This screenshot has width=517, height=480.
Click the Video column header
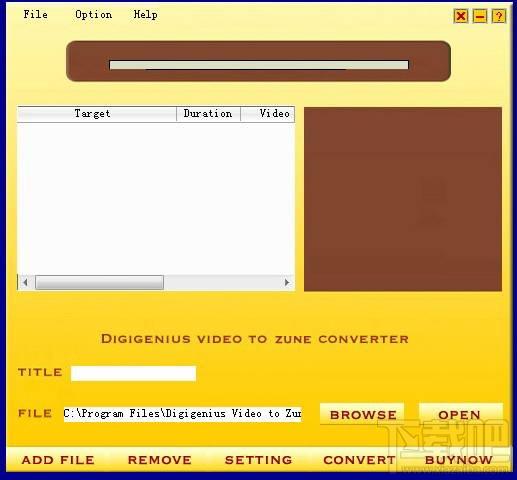(x=268, y=114)
